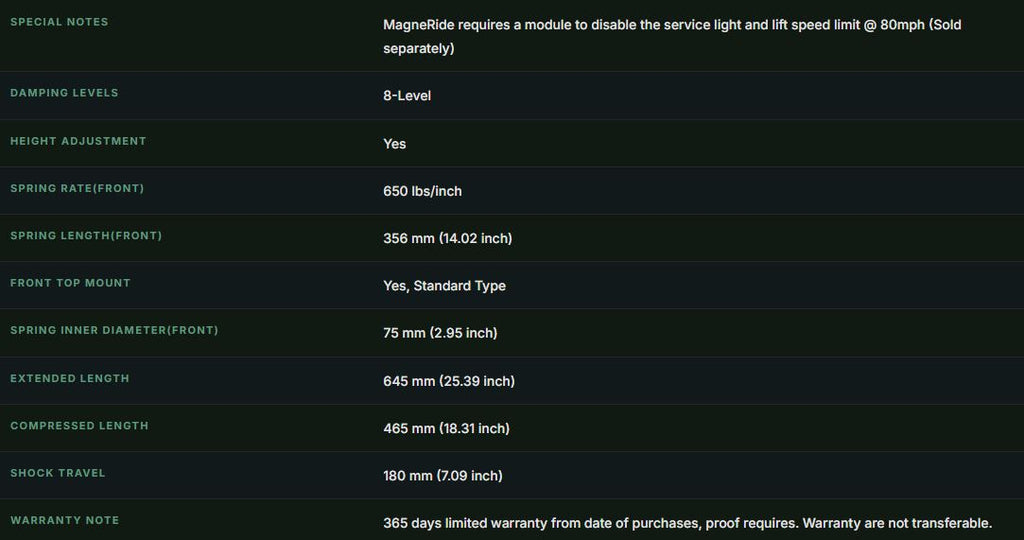Click the Special Notes label
Image resolution: width=1024 pixels, height=540 pixels.
[x=59, y=22]
